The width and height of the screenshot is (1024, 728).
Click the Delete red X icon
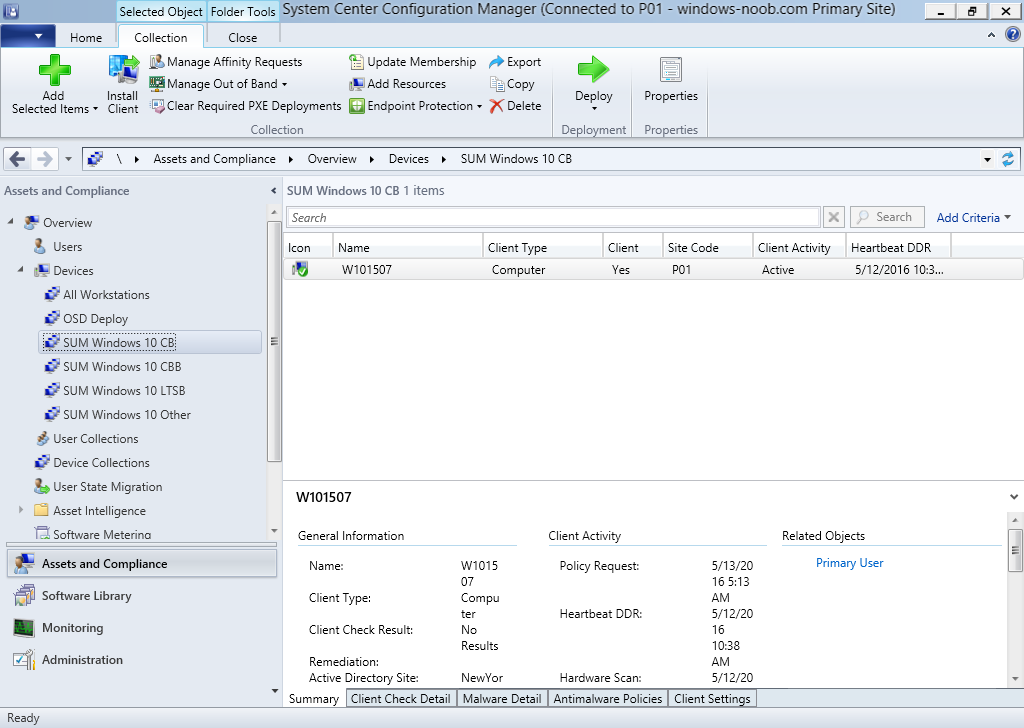(497, 106)
